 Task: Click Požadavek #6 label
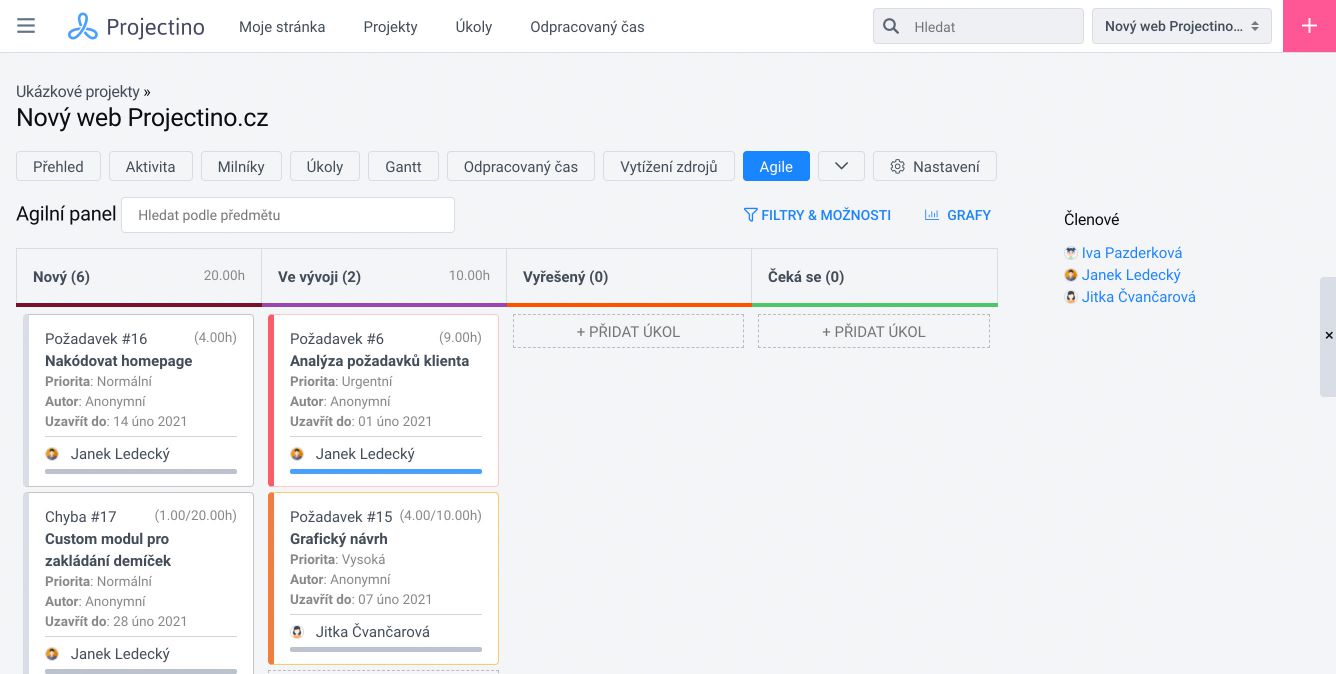(337, 339)
